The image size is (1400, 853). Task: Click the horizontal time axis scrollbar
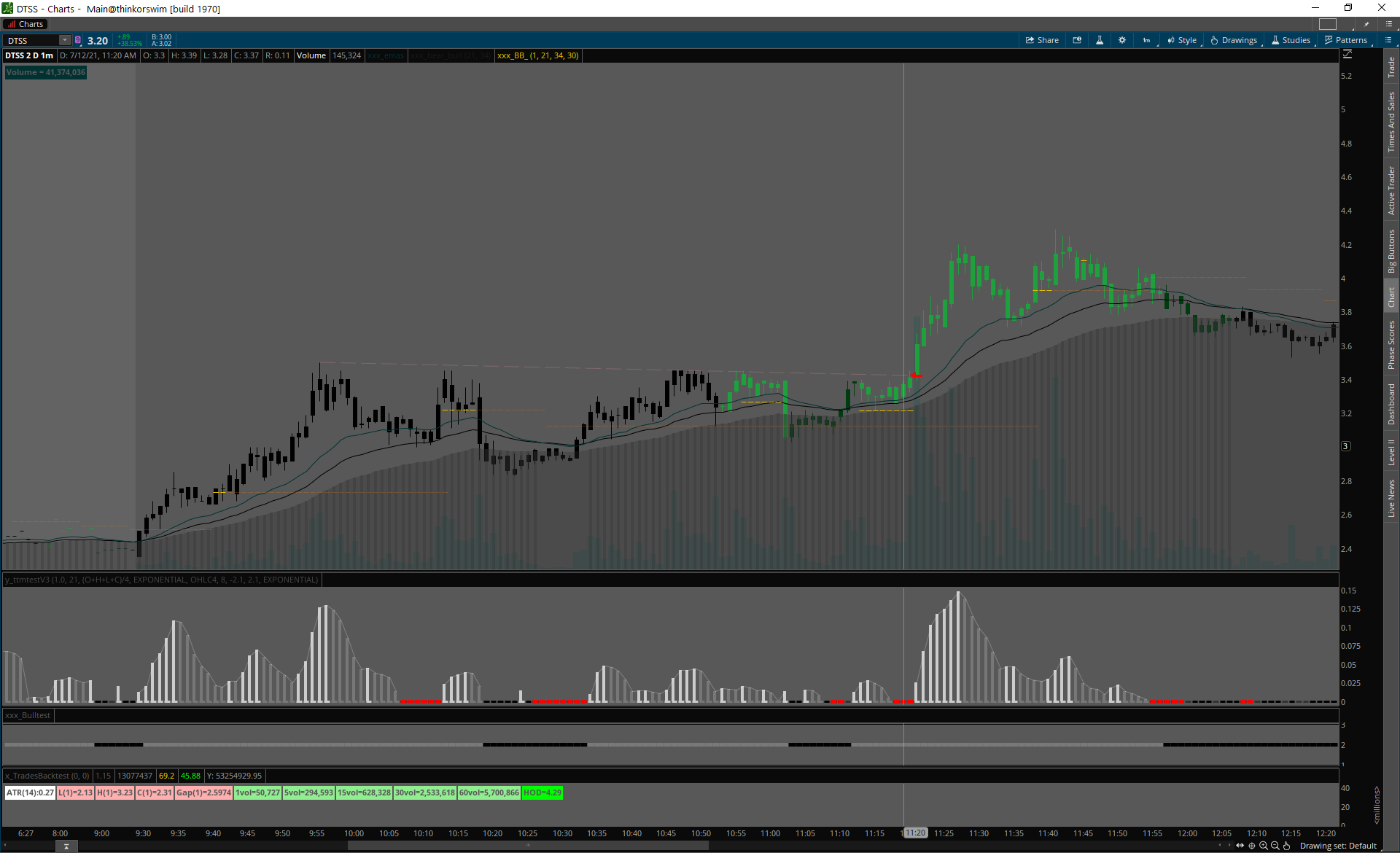pos(528,846)
